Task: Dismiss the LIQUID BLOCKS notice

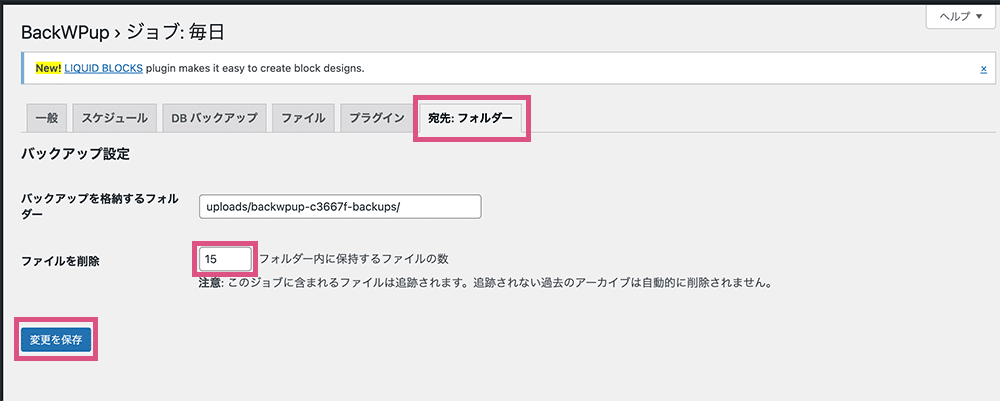Action: [983, 69]
